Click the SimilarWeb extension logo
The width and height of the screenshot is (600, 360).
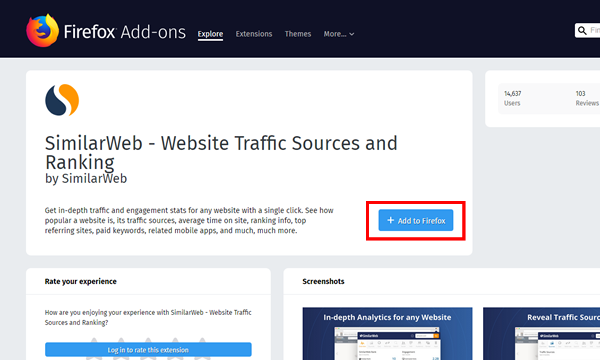pos(62,100)
